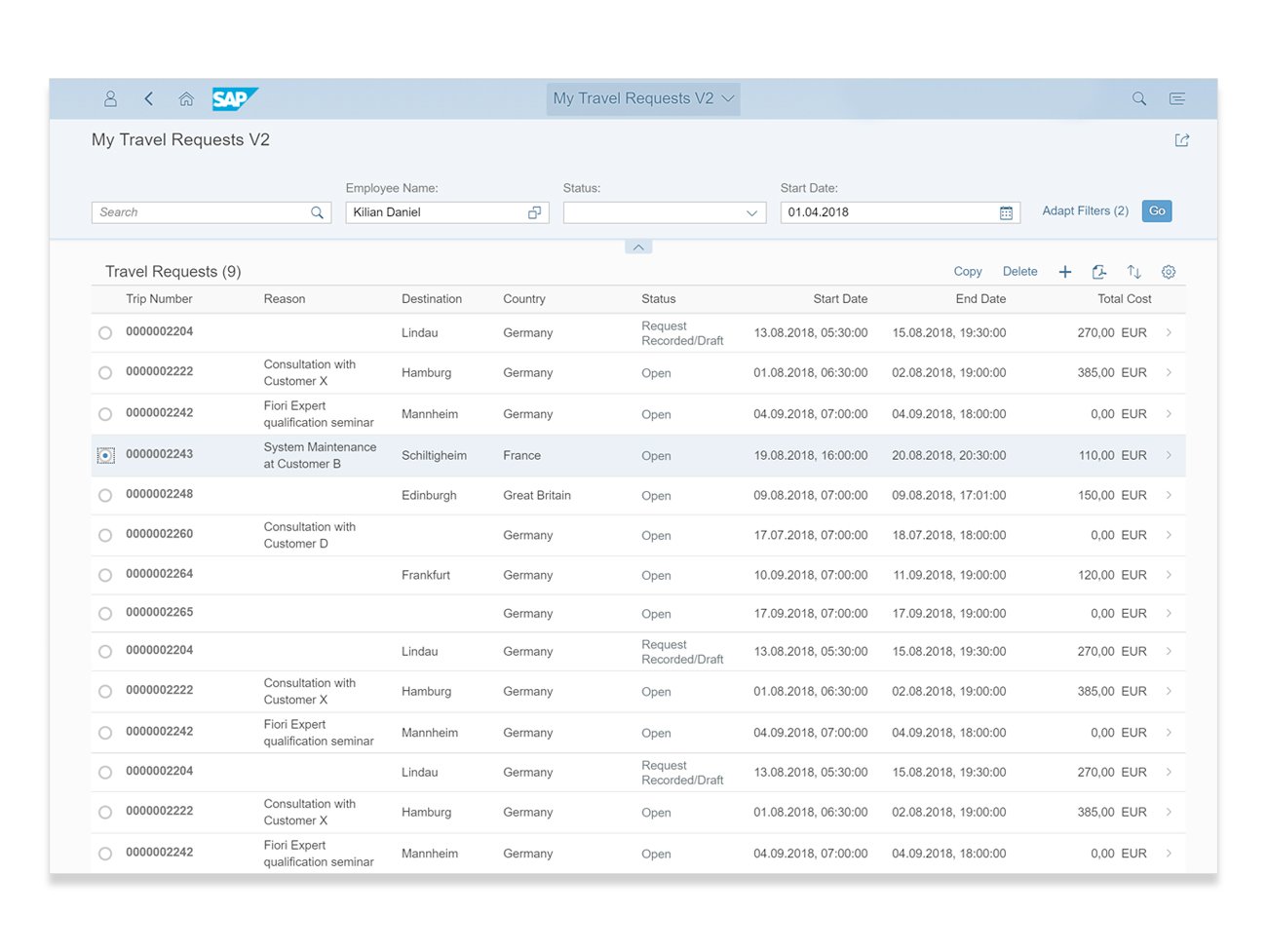
Task: Collapse the filter bar header
Action: click(637, 248)
